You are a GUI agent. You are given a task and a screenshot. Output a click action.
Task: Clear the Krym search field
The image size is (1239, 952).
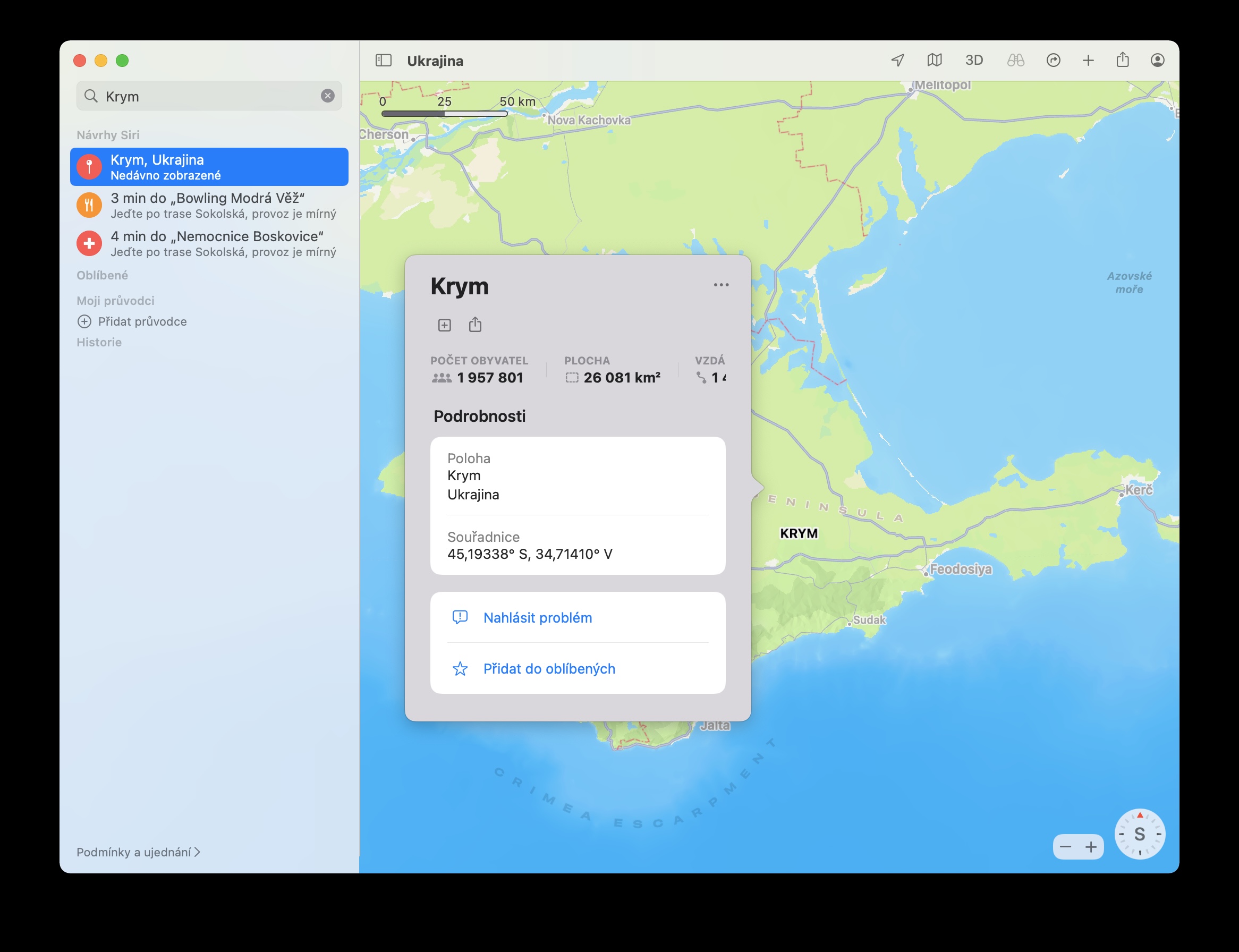click(x=328, y=96)
